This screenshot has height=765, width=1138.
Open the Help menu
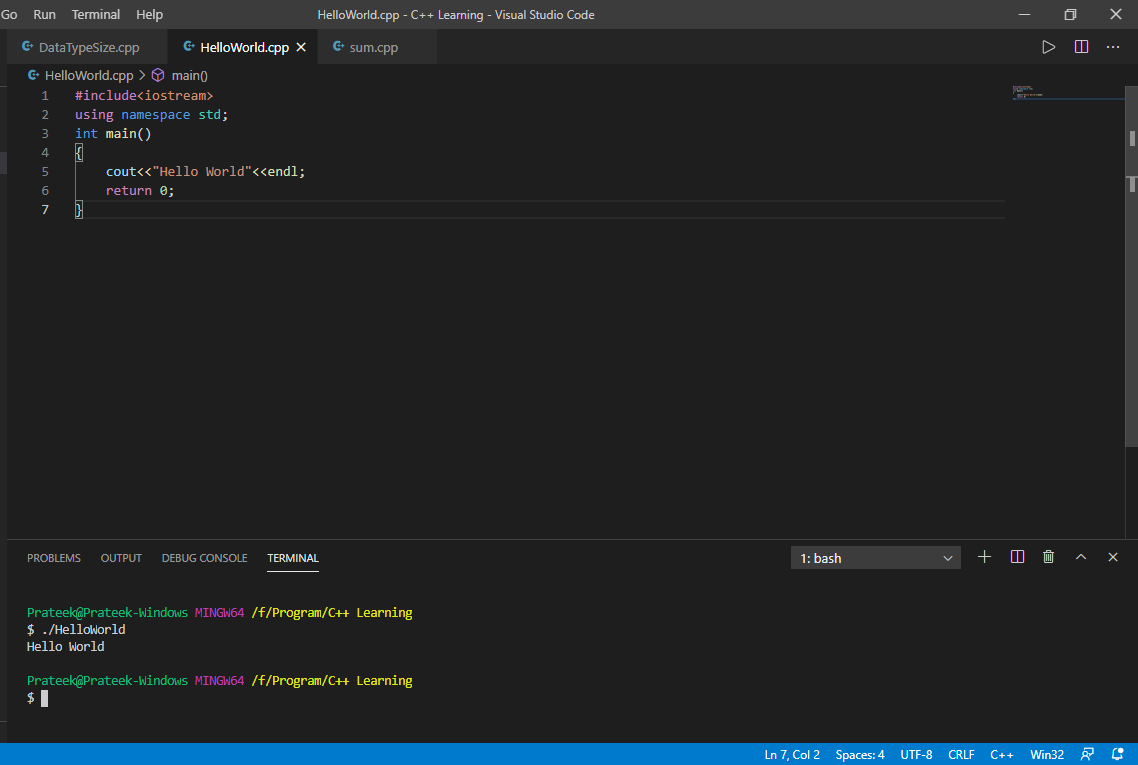(x=150, y=15)
